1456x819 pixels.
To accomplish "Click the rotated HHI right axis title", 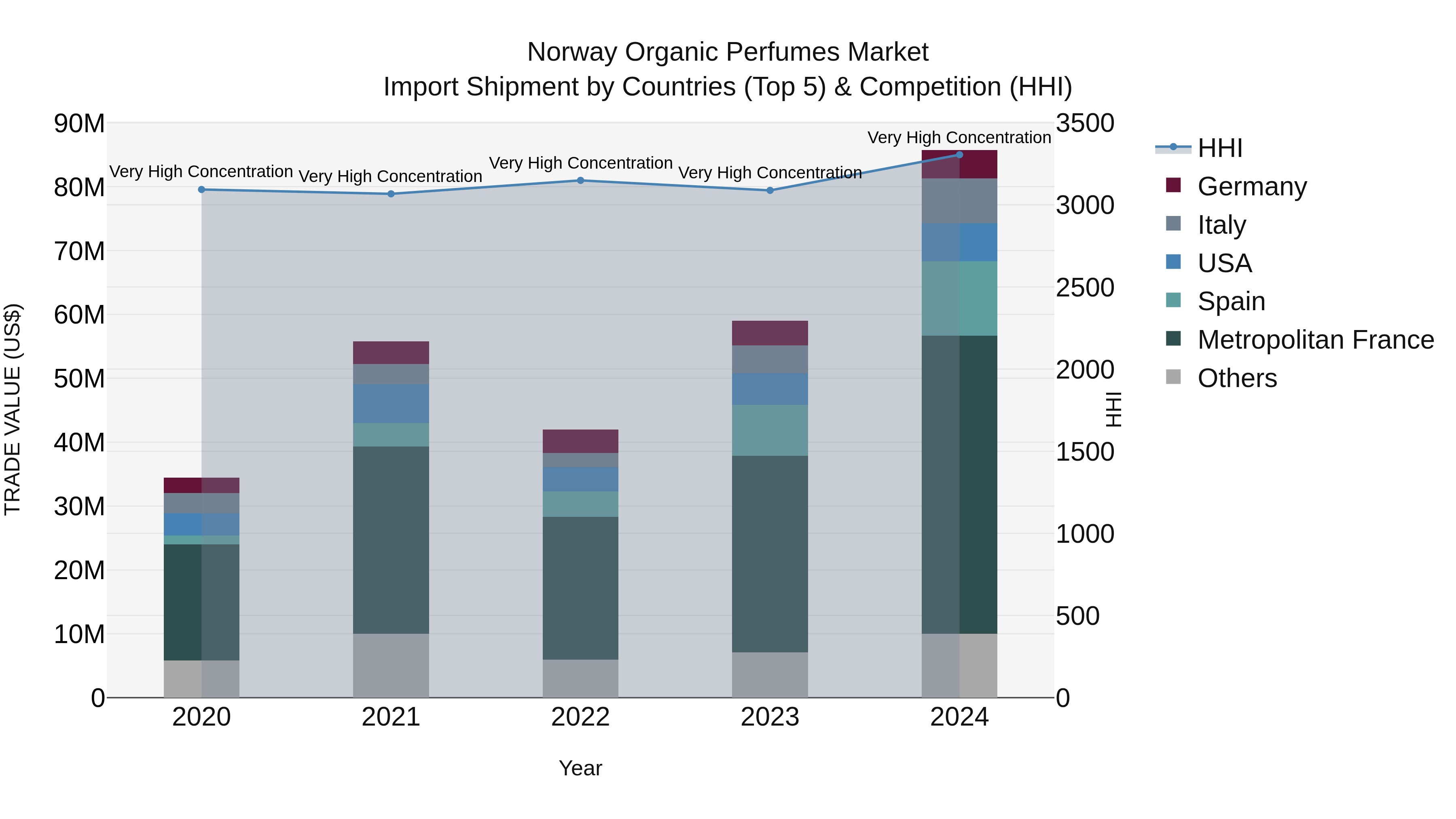I will (1113, 410).
